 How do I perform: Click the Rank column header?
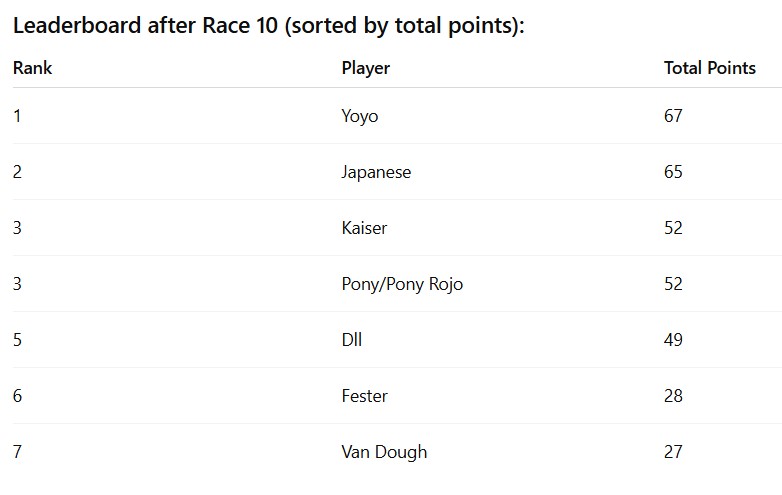tap(32, 68)
